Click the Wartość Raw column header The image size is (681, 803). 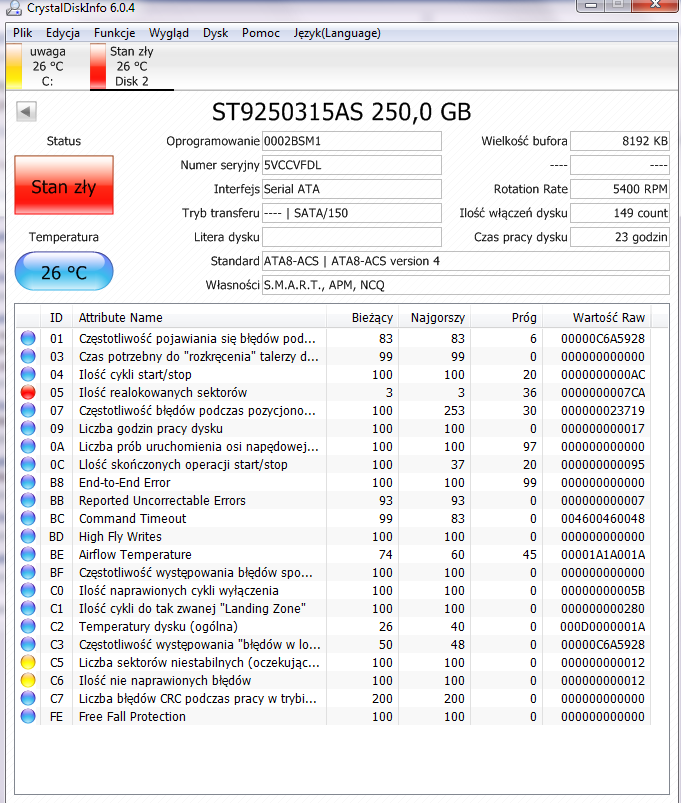[597, 318]
